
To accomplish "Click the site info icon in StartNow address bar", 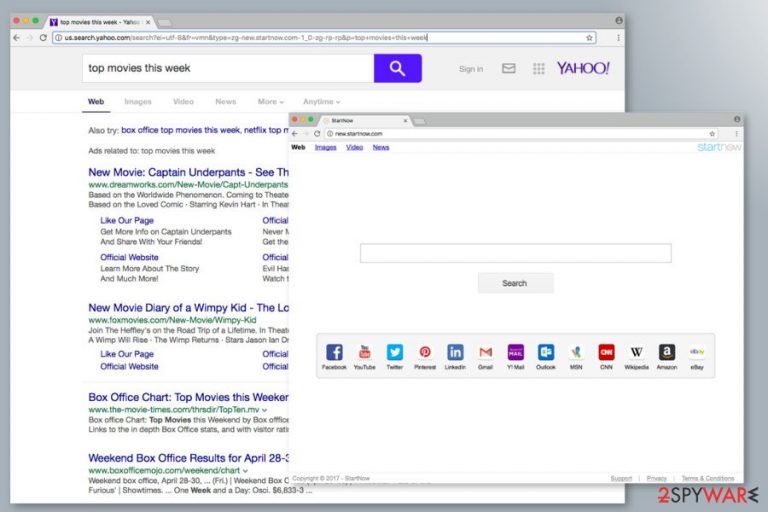I will (x=330, y=134).
